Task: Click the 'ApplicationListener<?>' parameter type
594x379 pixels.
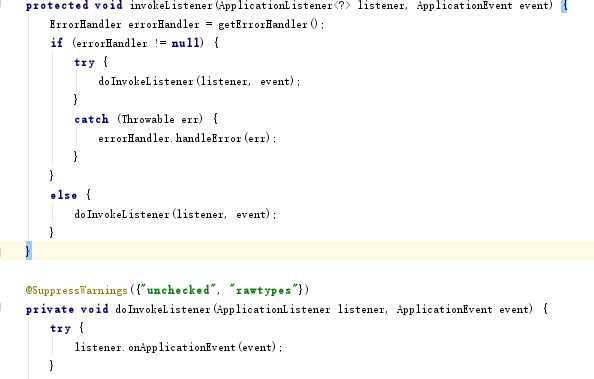Action: click(x=285, y=6)
